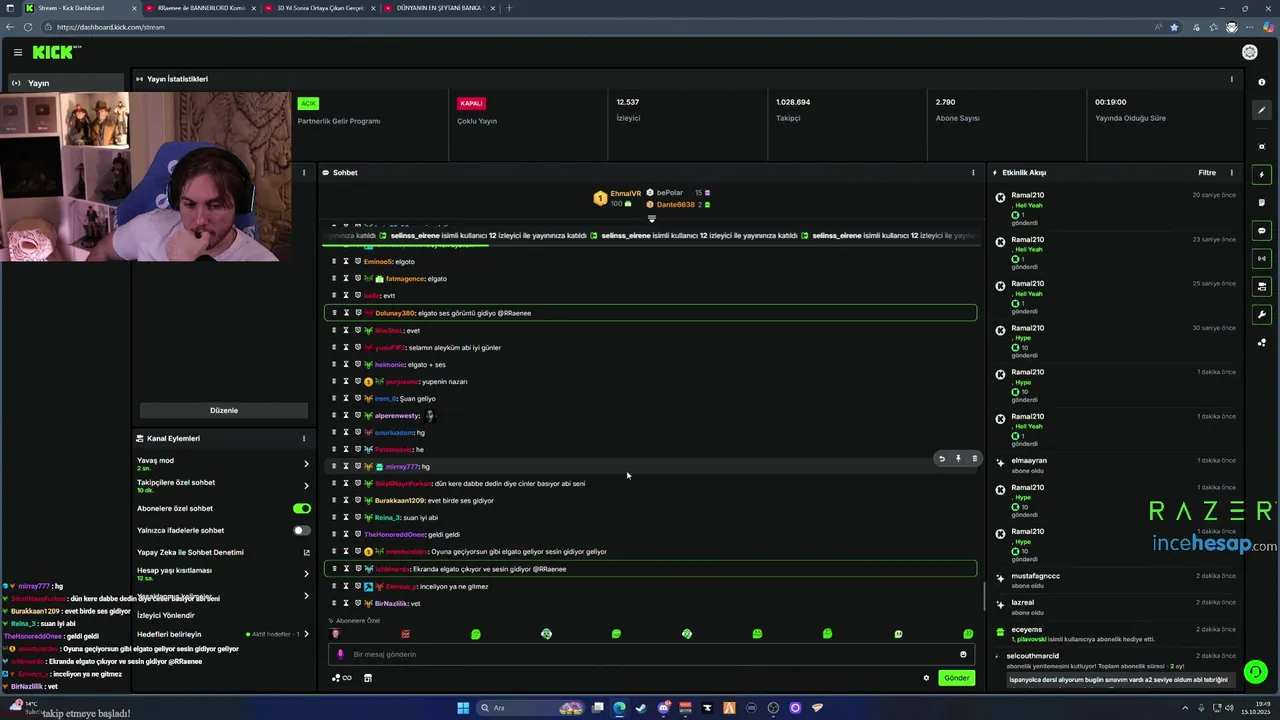Click the pin icon on the mirray777 message

[958, 459]
